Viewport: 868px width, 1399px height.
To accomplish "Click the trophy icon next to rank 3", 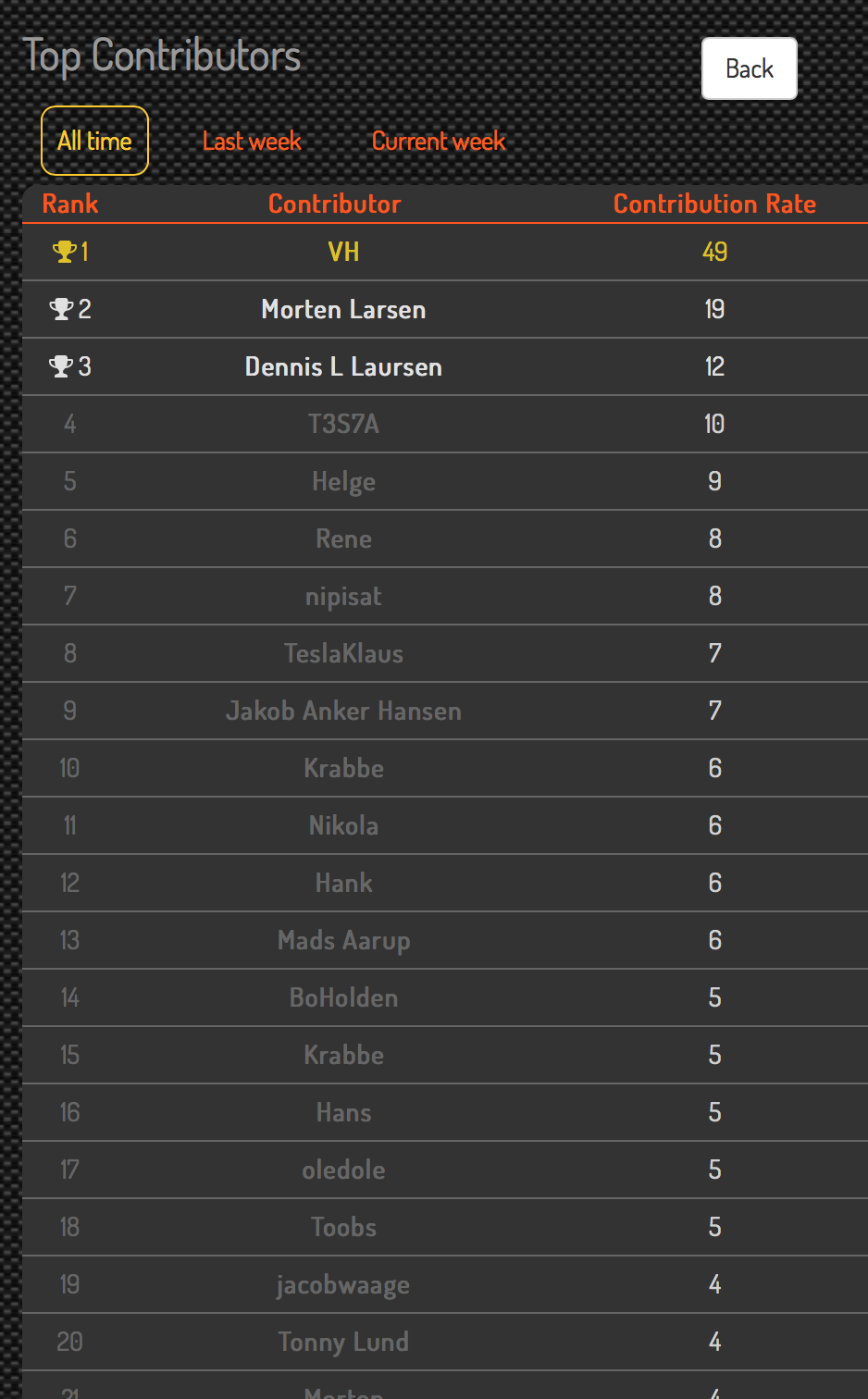I will tap(61, 366).
